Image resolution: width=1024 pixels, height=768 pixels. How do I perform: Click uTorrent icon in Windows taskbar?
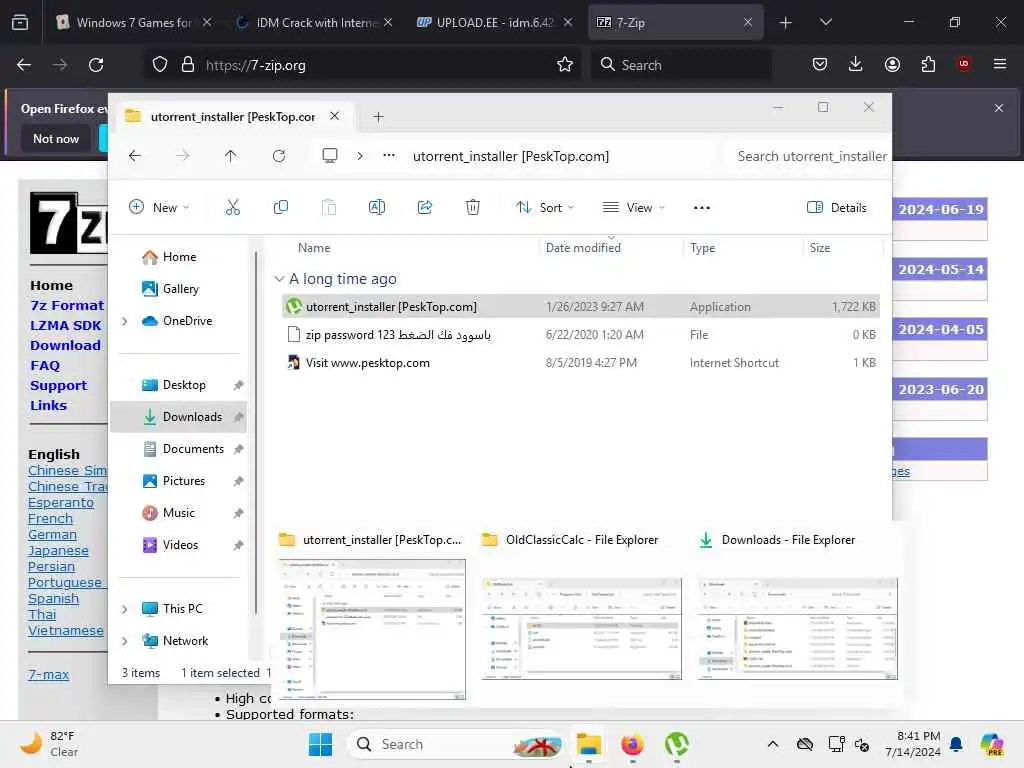pos(677,744)
